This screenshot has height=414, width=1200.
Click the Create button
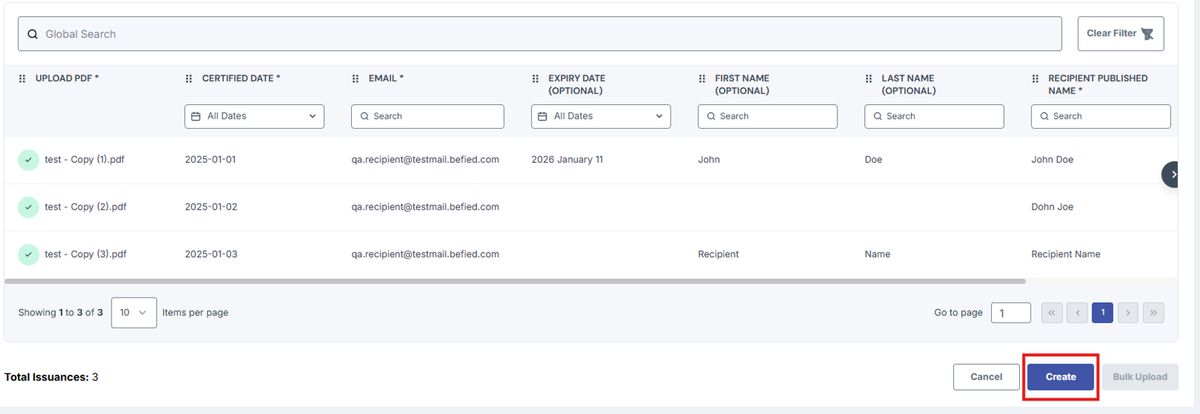pyautogui.click(x=1061, y=377)
